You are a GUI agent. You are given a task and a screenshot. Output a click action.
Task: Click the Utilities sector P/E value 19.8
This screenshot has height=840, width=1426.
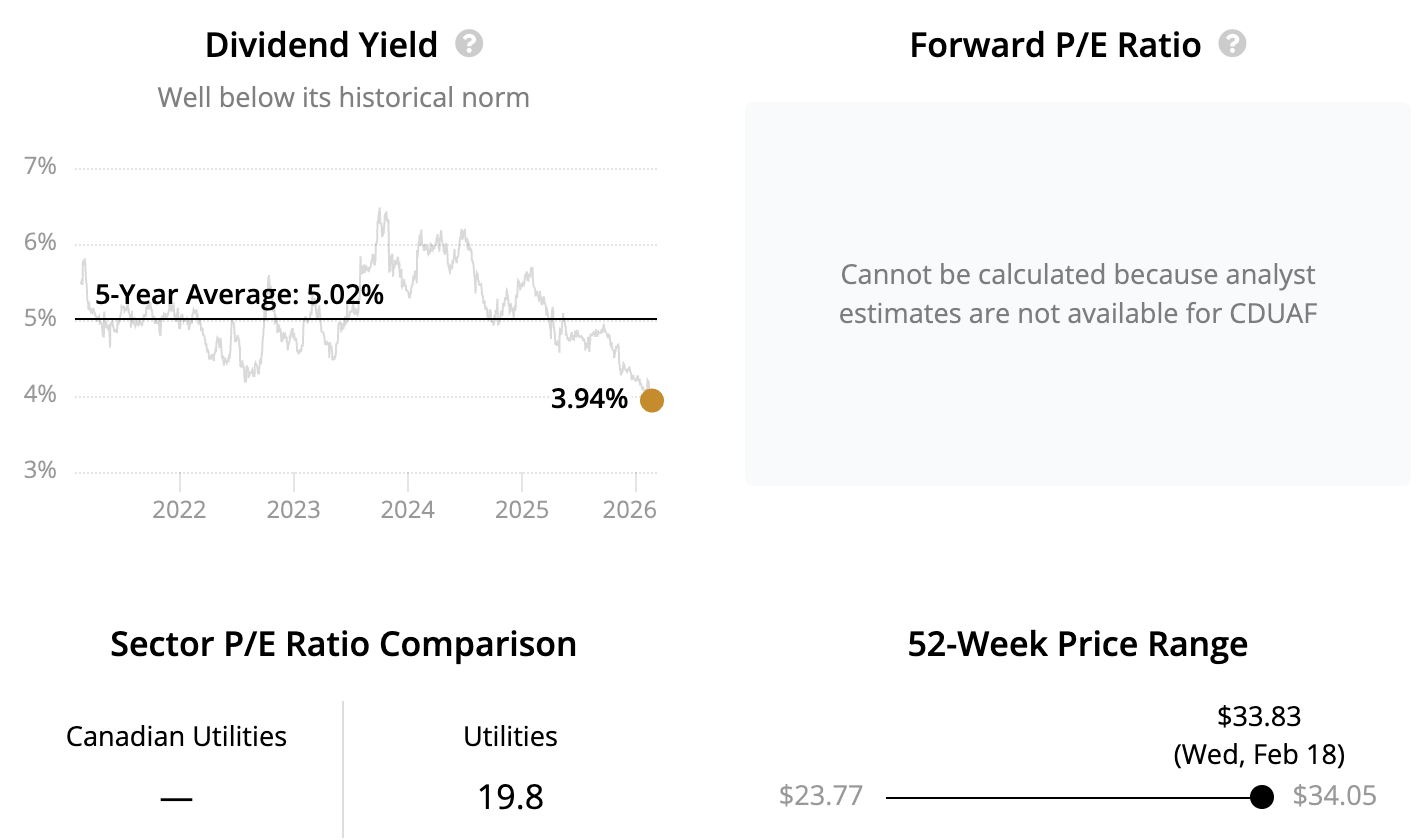[510, 797]
